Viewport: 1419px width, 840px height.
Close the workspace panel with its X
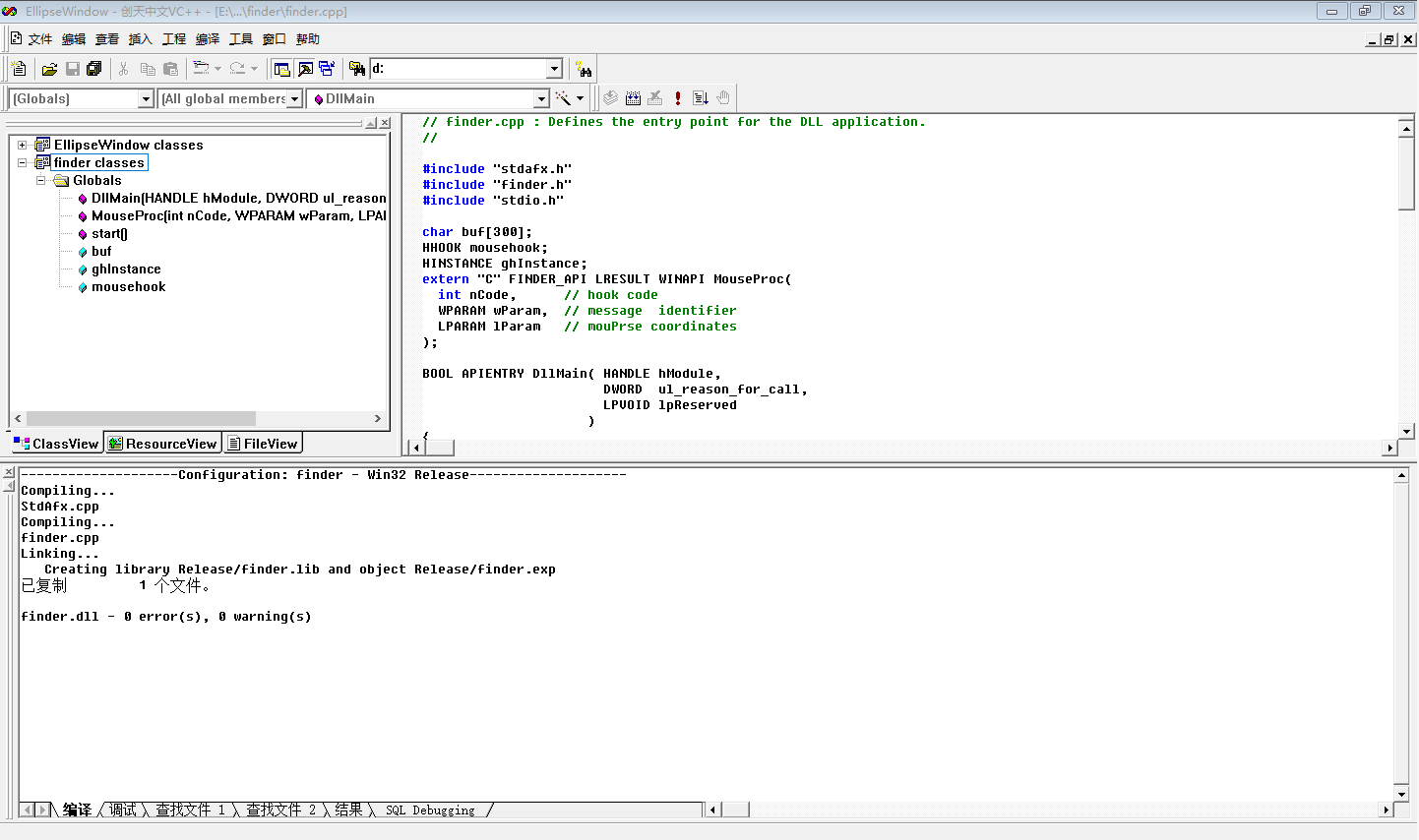point(385,123)
